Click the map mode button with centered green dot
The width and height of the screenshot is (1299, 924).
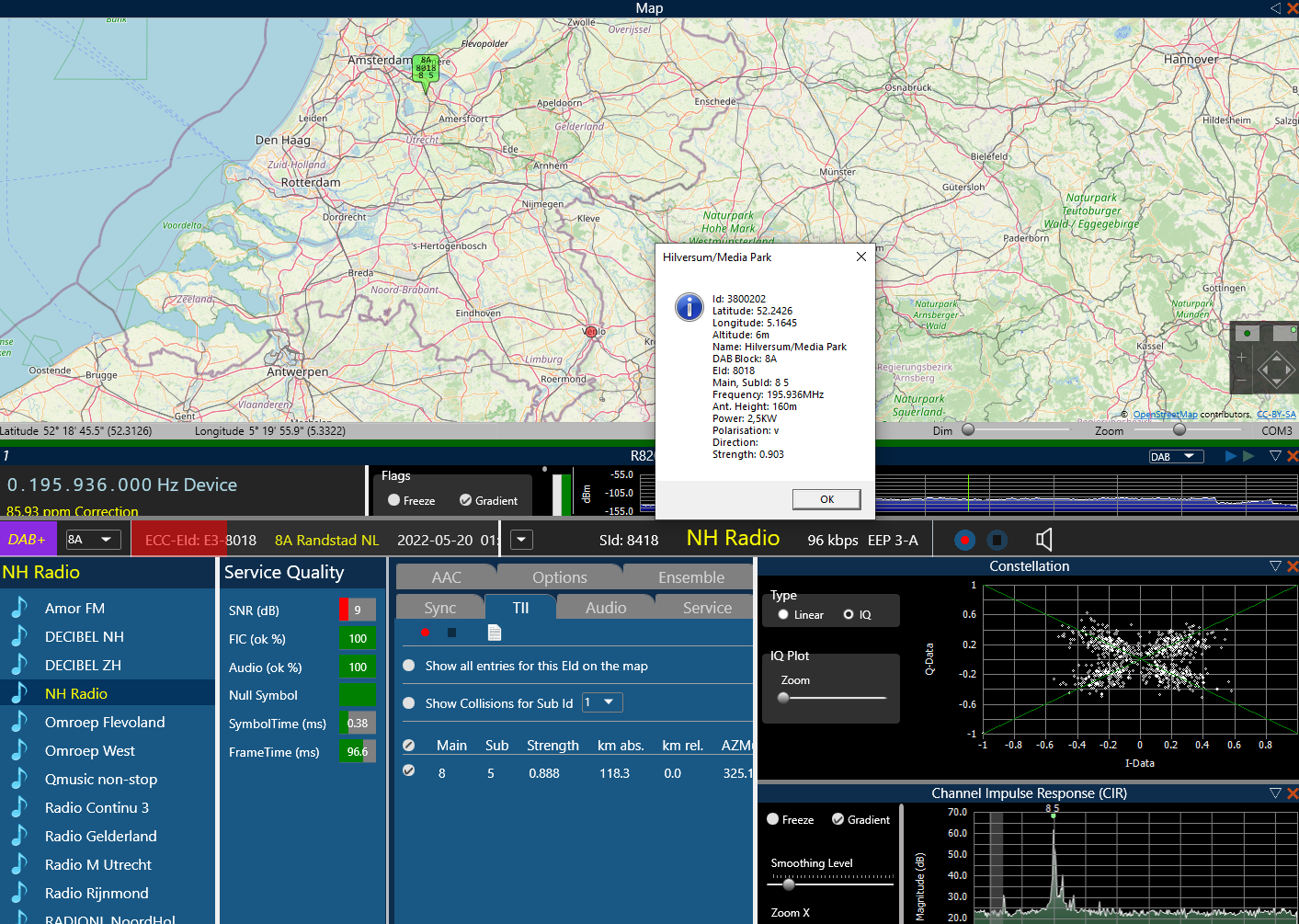(x=1248, y=333)
